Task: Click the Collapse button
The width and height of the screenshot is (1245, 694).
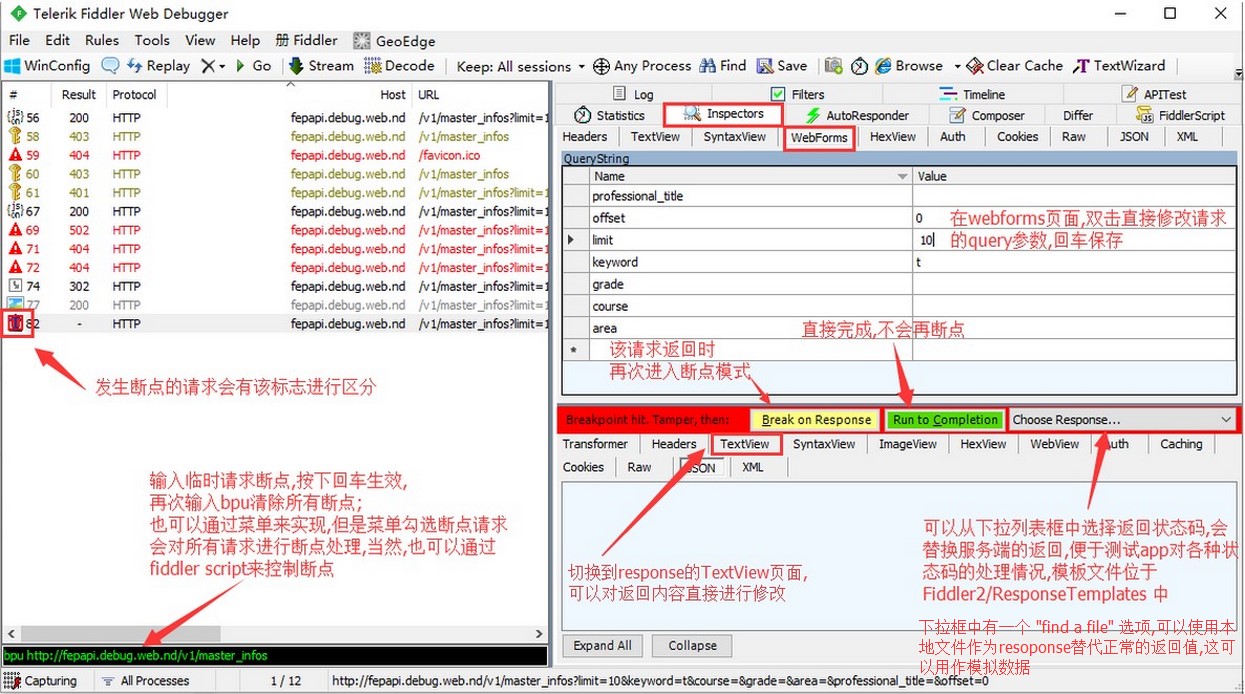Action: (x=693, y=646)
